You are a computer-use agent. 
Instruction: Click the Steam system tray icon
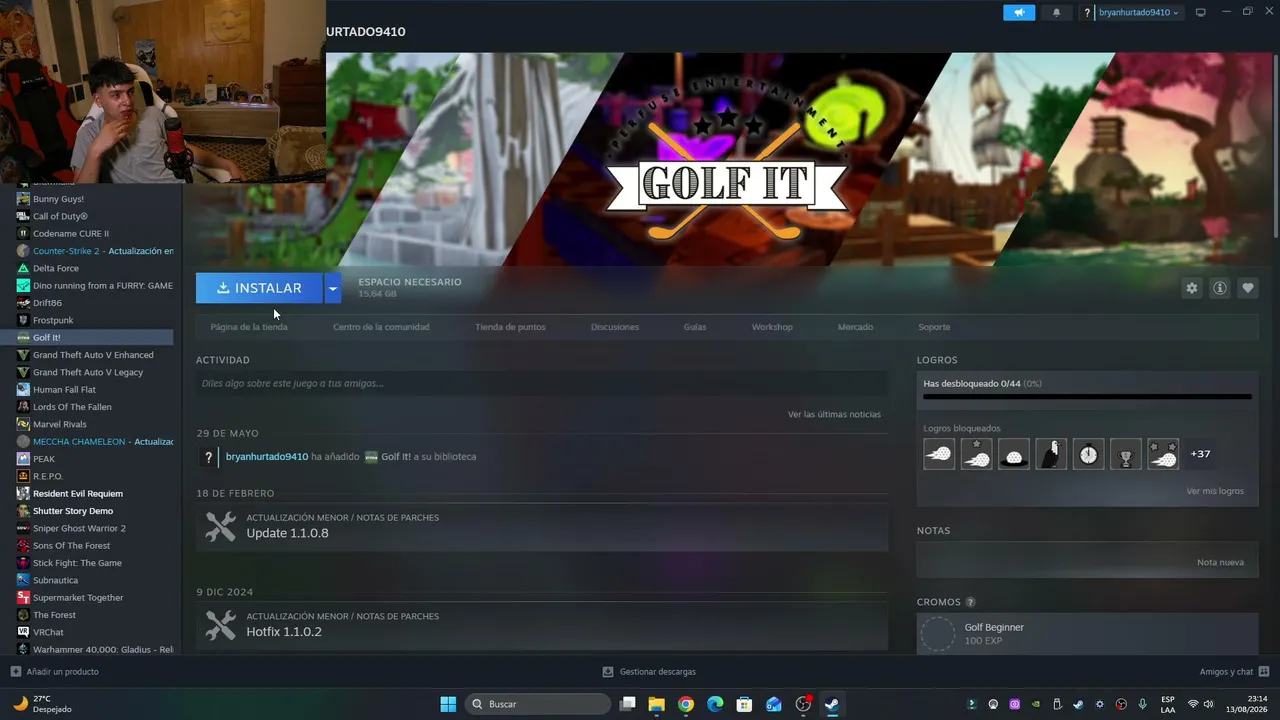1078,704
